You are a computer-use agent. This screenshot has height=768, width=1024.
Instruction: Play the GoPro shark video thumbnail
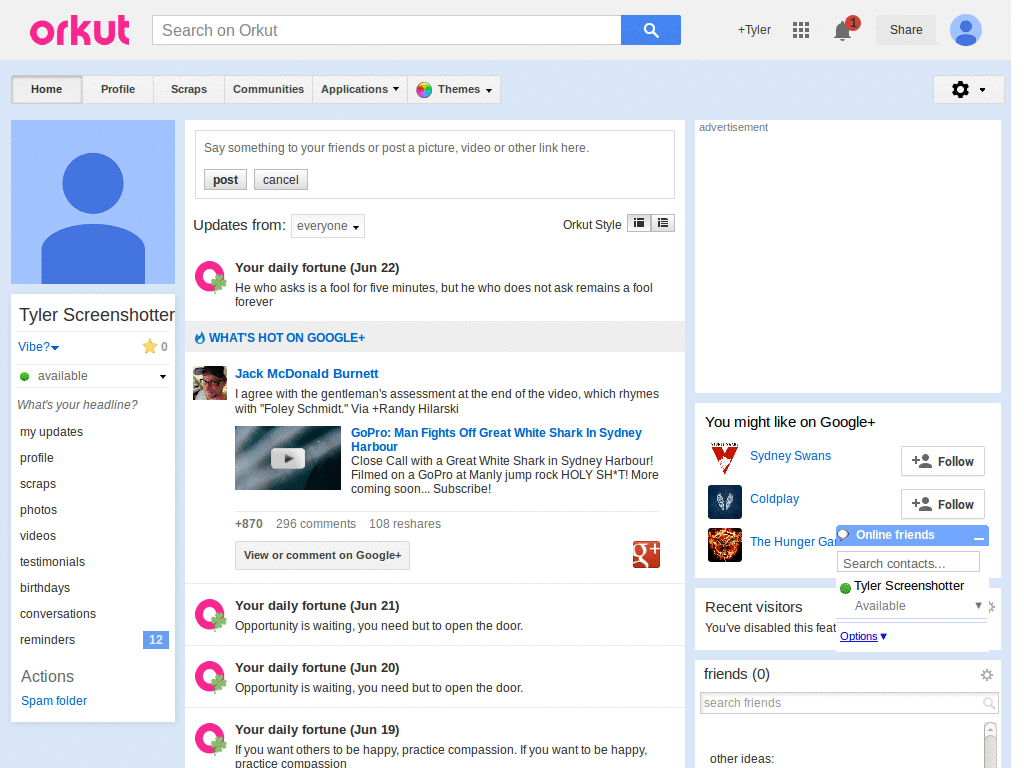(x=288, y=458)
